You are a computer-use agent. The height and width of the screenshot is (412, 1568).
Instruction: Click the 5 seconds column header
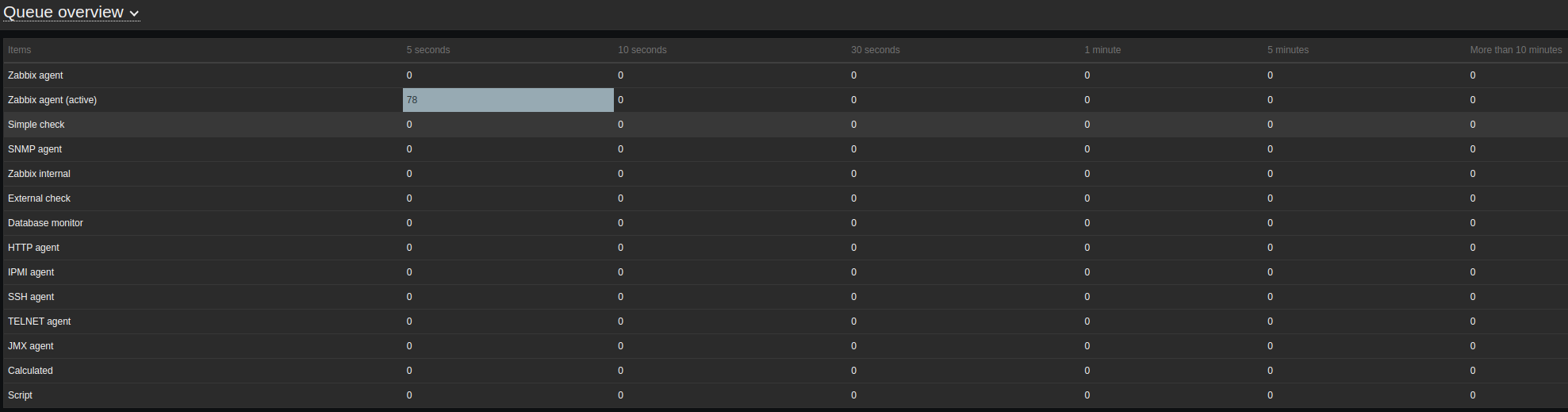pos(428,50)
